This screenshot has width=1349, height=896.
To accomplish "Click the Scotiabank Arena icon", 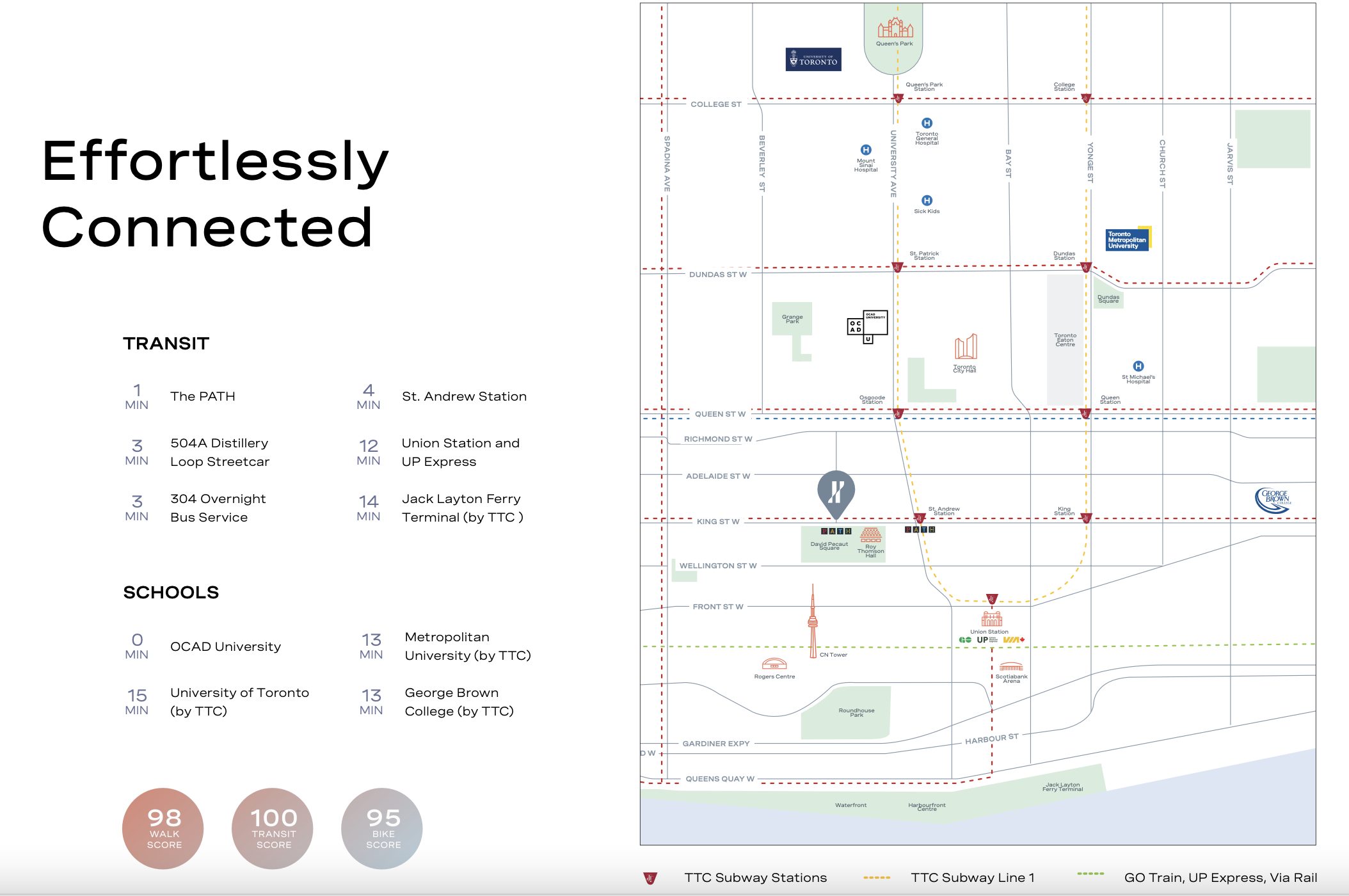I will tap(1011, 668).
